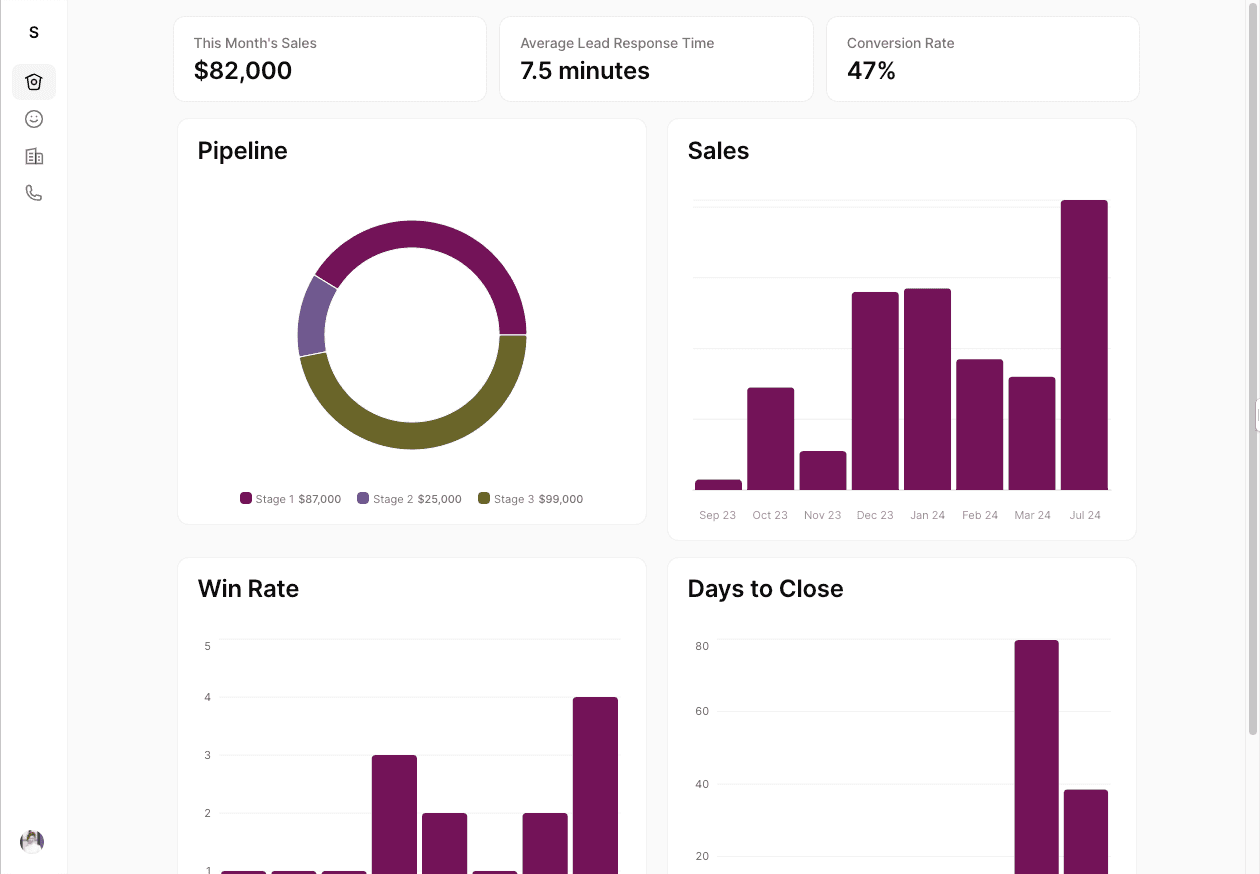Click the Win Rate chart title
The width and height of the screenshot is (1260, 874).
pos(248,588)
